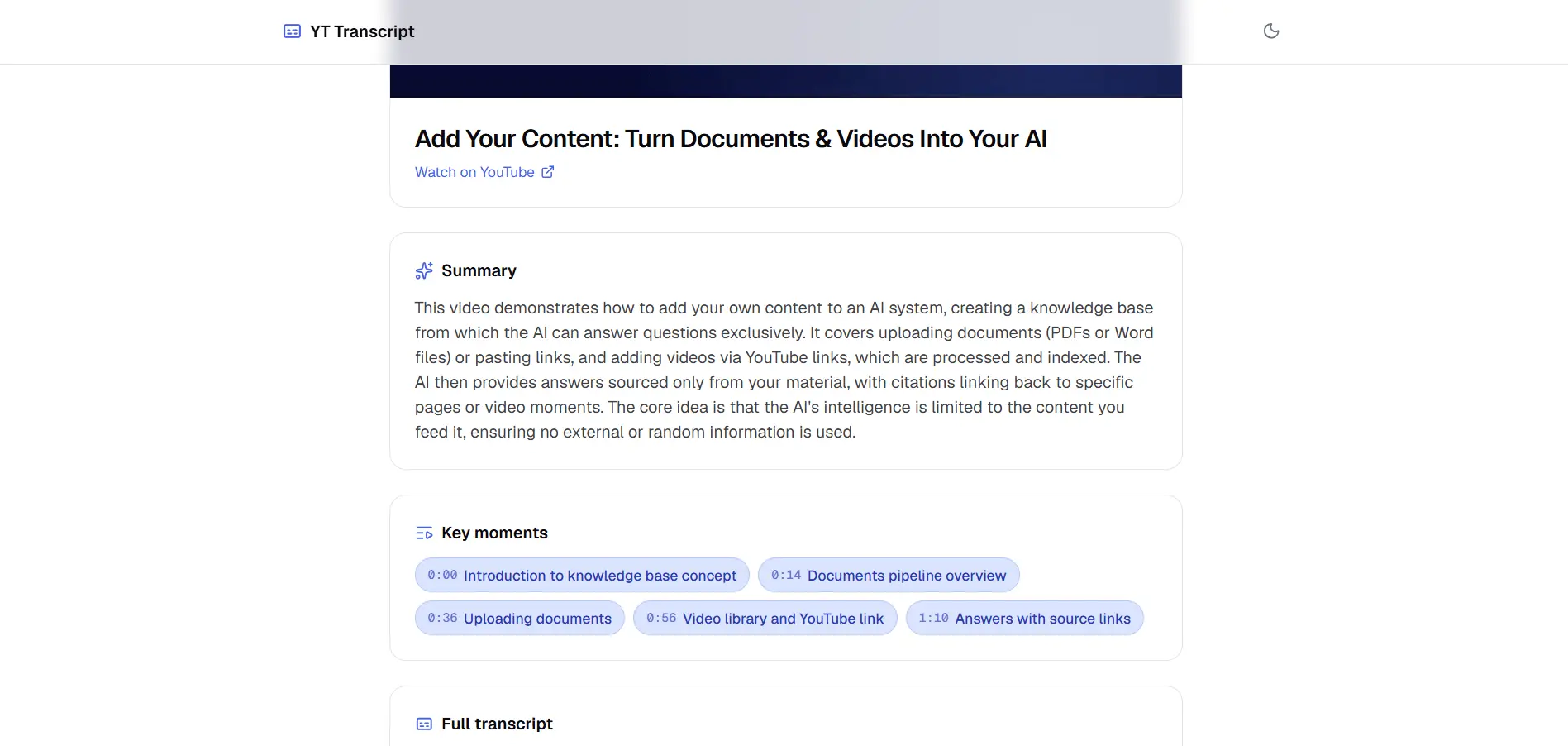This screenshot has width=1568, height=746.
Task: Click the YT Transcript logo icon
Action: 292,31
